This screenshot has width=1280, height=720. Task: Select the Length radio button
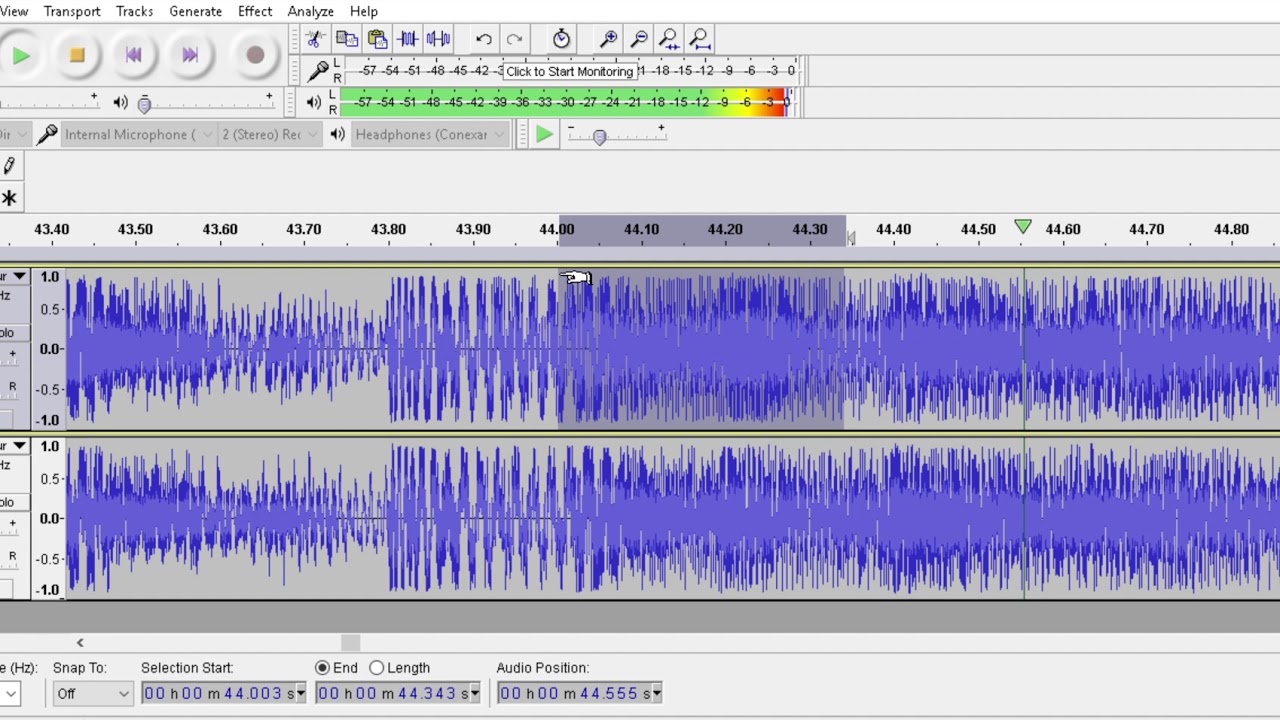coord(376,668)
